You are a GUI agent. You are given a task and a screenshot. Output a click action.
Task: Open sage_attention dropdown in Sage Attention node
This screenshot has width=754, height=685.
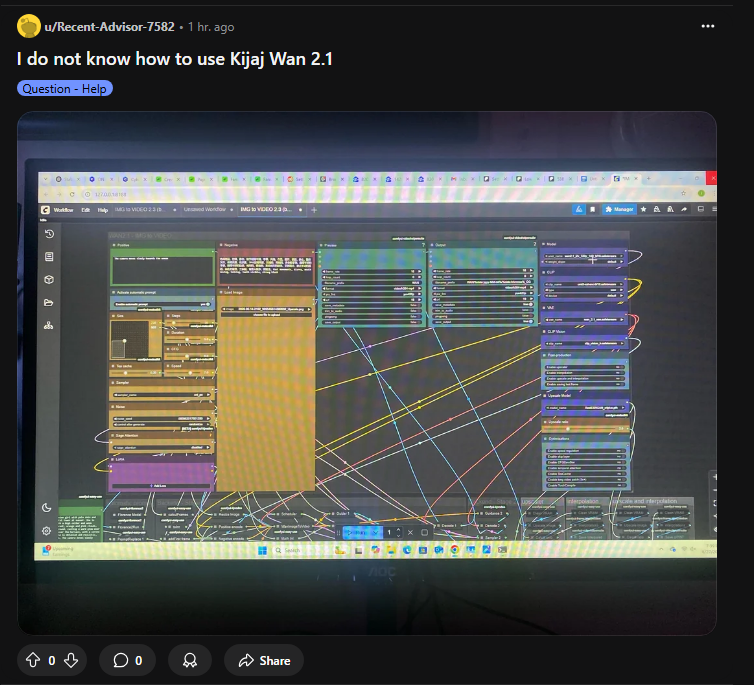(x=162, y=448)
